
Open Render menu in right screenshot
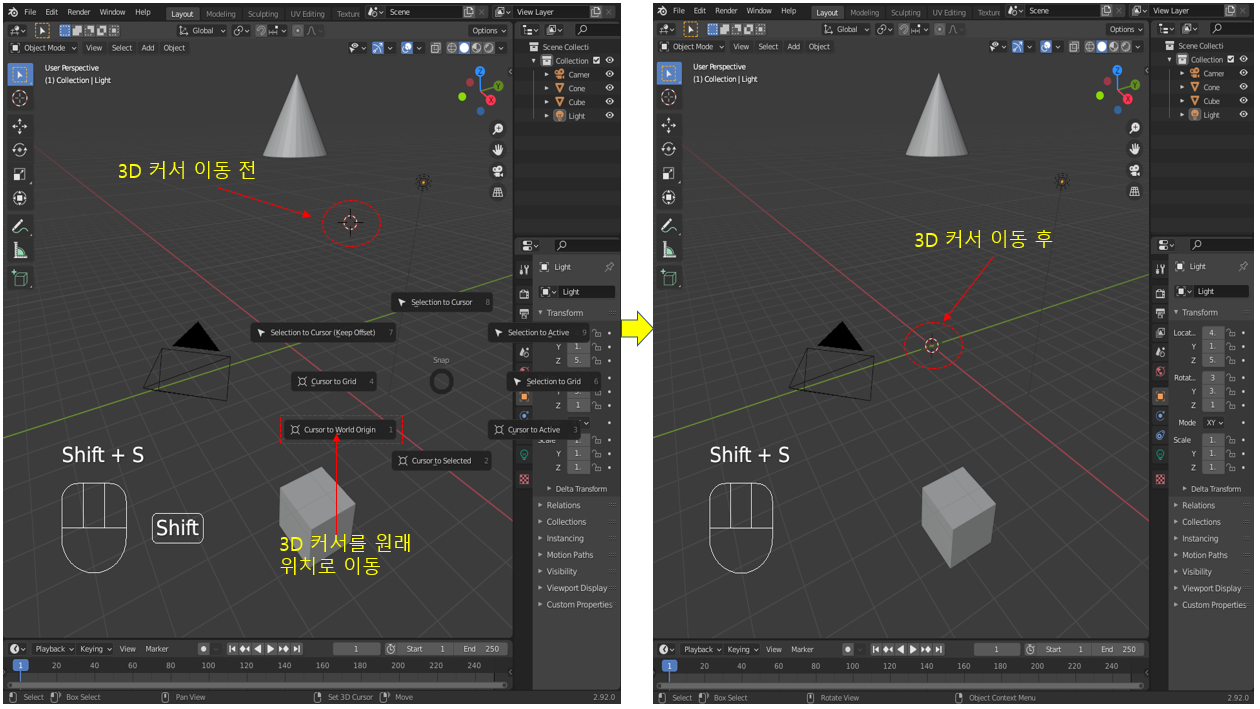click(726, 11)
